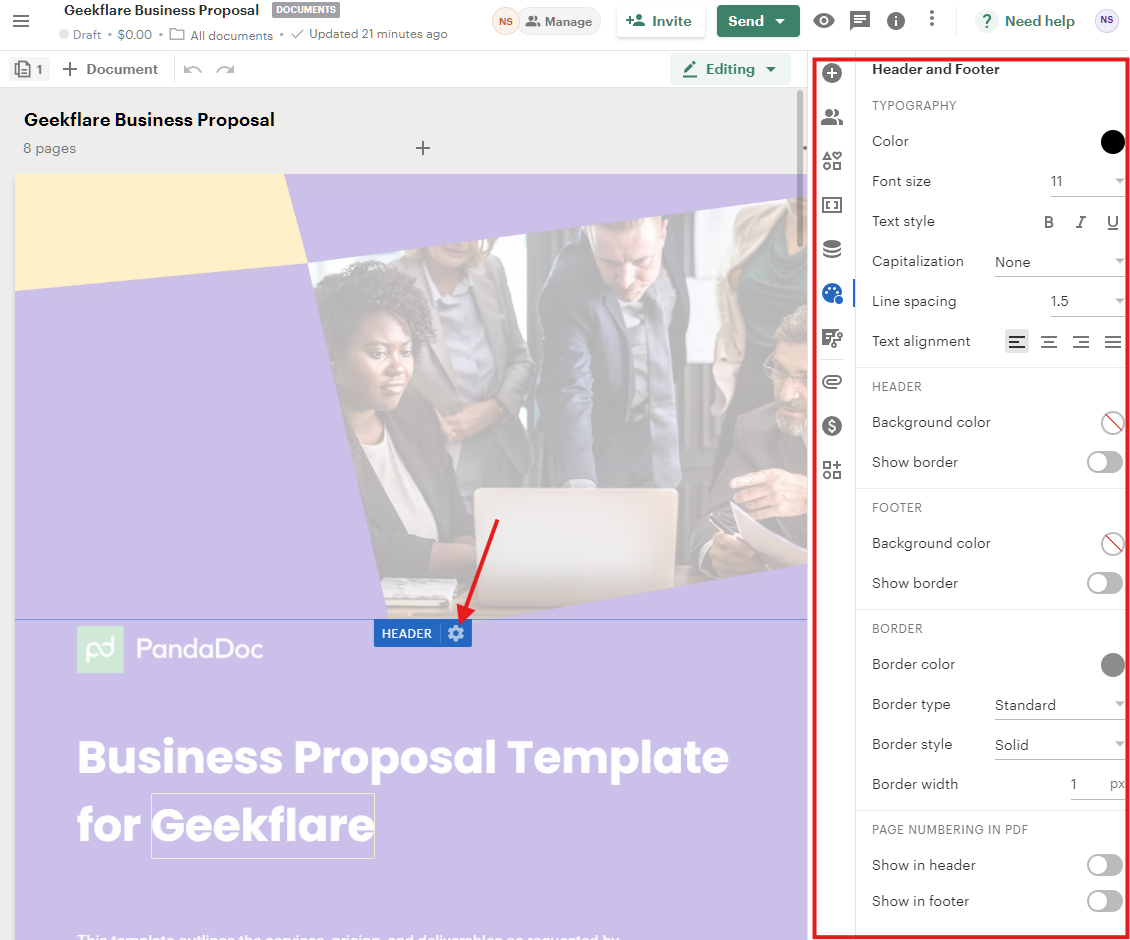Click the header settings gear icon
This screenshot has height=940, width=1130.
pos(455,634)
